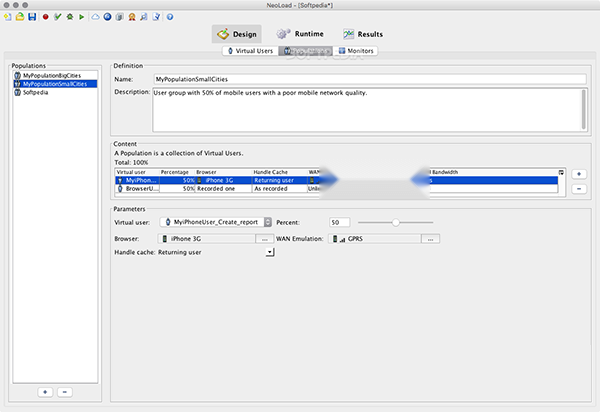
Task: Open the Handle cache dropdown arrow
Action: click(270, 252)
